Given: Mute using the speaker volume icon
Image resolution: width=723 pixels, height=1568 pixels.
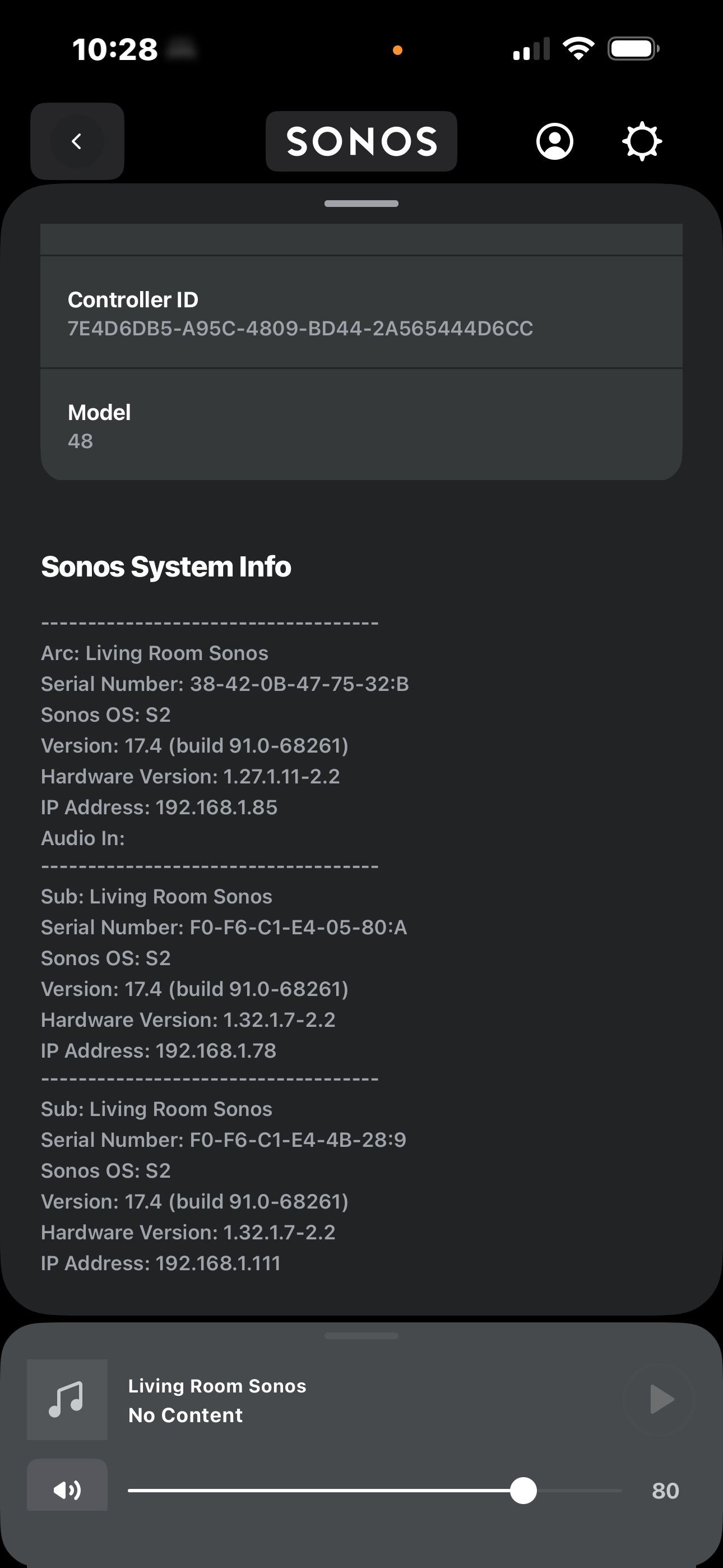Looking at the screenshot, I should click(67, 1489).
